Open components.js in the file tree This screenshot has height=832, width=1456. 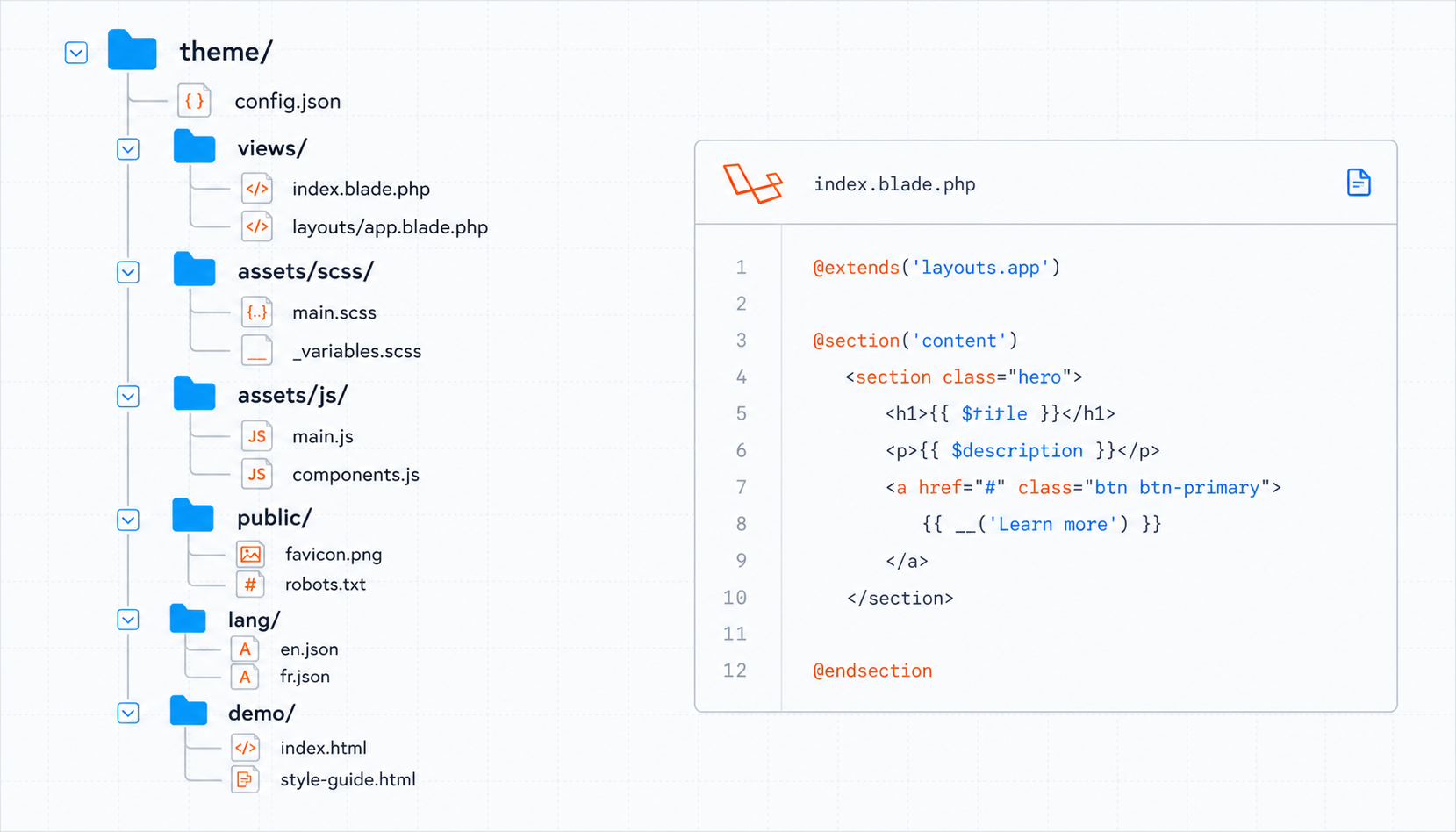[355, 475]
